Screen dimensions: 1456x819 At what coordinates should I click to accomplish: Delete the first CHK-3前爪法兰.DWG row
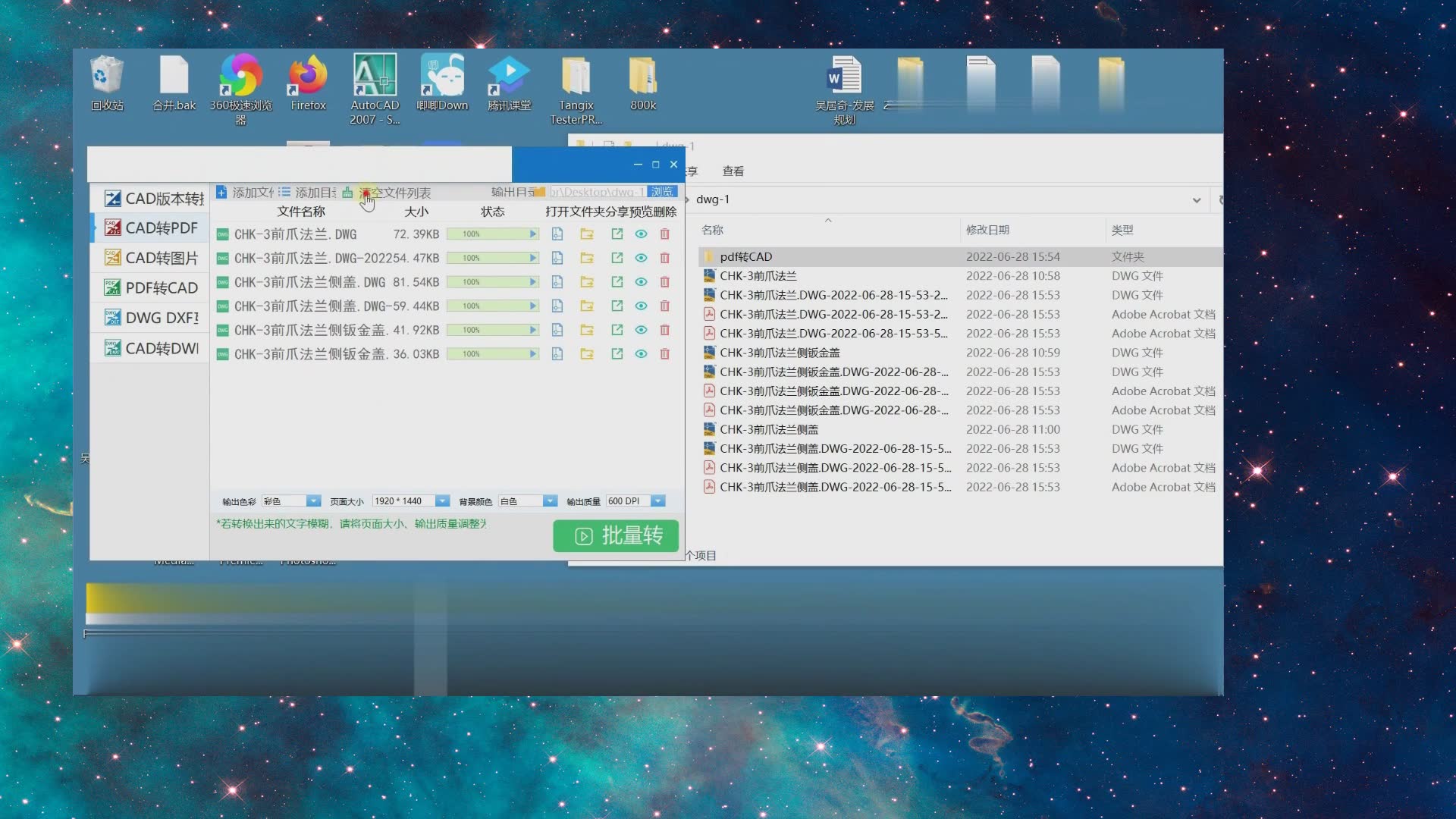[x=665, y=234]
